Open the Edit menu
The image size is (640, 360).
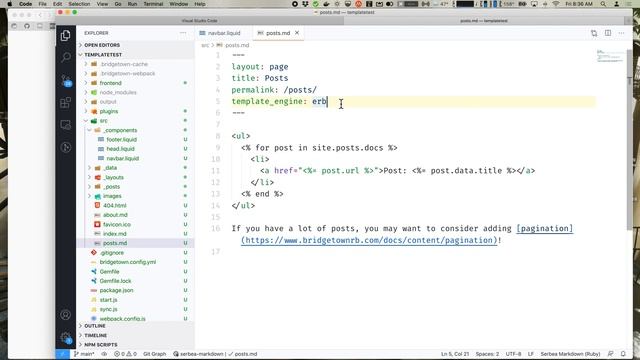[x=58, y=4]
